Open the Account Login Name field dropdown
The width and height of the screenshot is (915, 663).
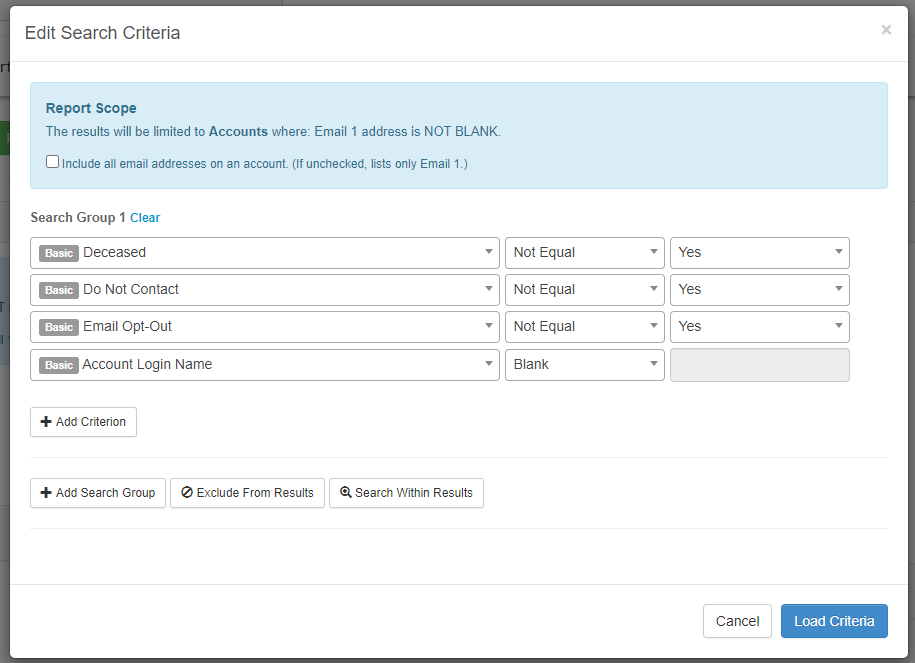[265, 365]
